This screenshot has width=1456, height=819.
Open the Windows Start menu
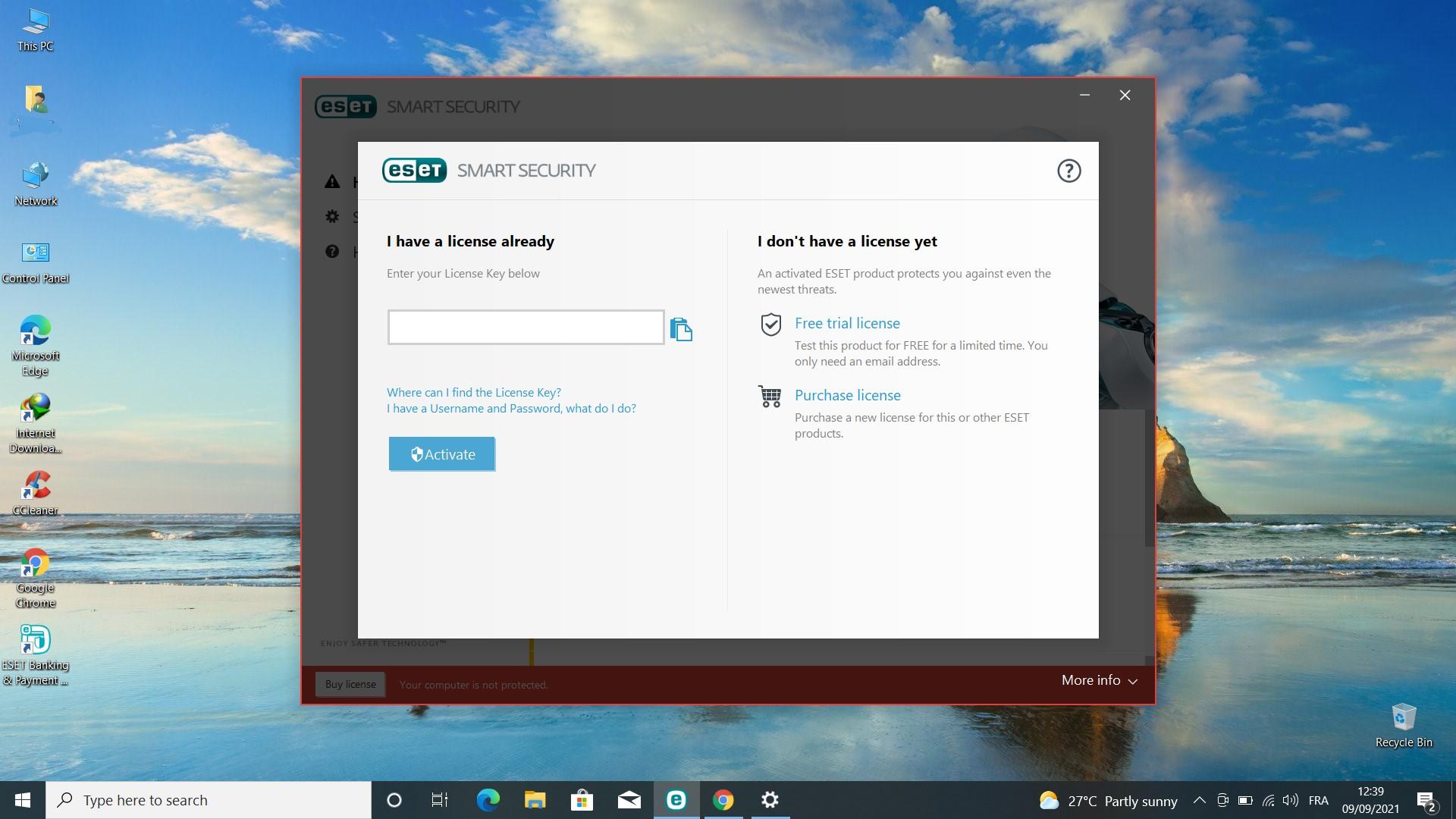(23, 800)
